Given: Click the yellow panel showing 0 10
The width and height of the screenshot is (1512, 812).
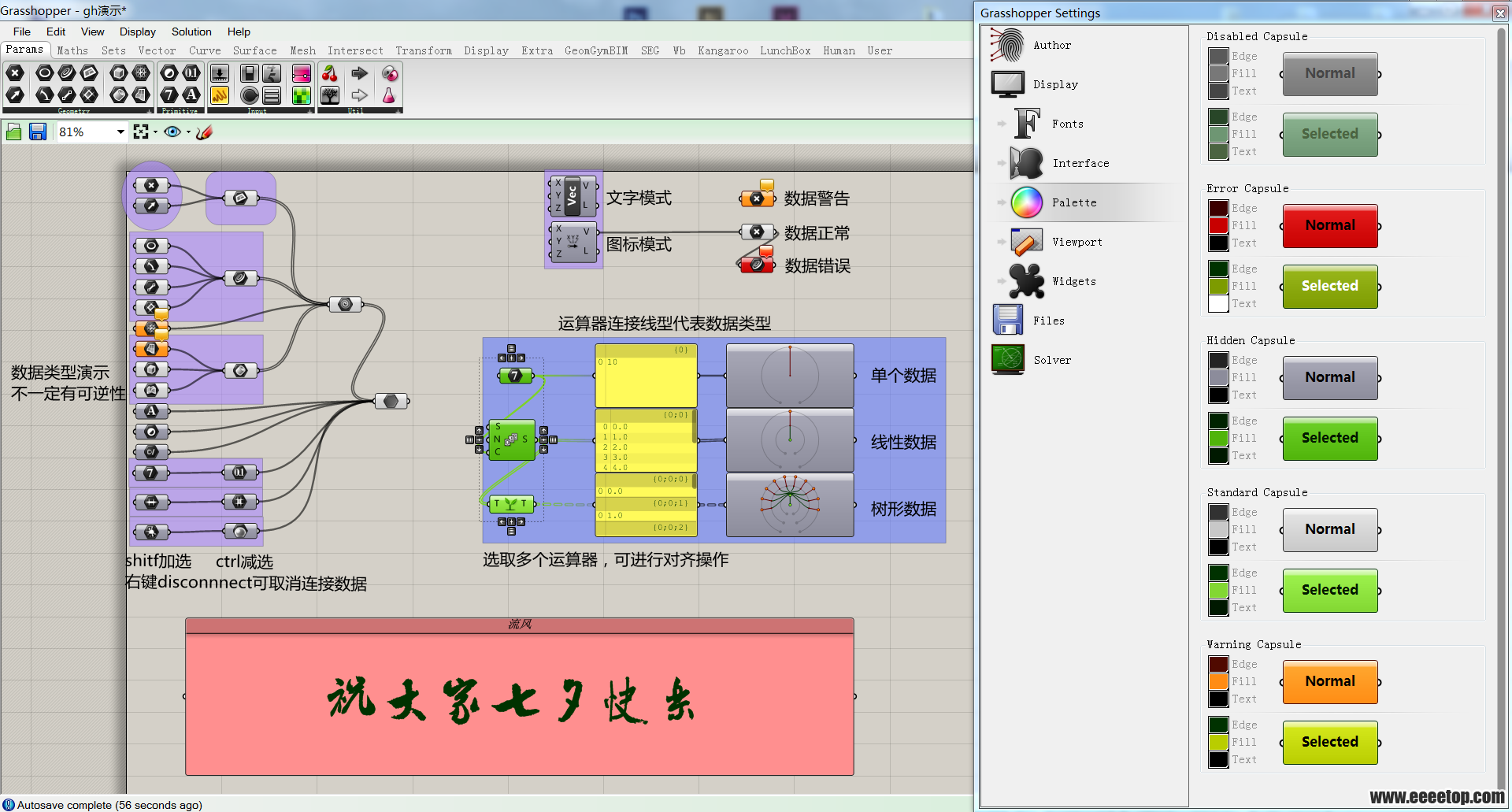Looking at the screenshot, I should coord(646,376).
